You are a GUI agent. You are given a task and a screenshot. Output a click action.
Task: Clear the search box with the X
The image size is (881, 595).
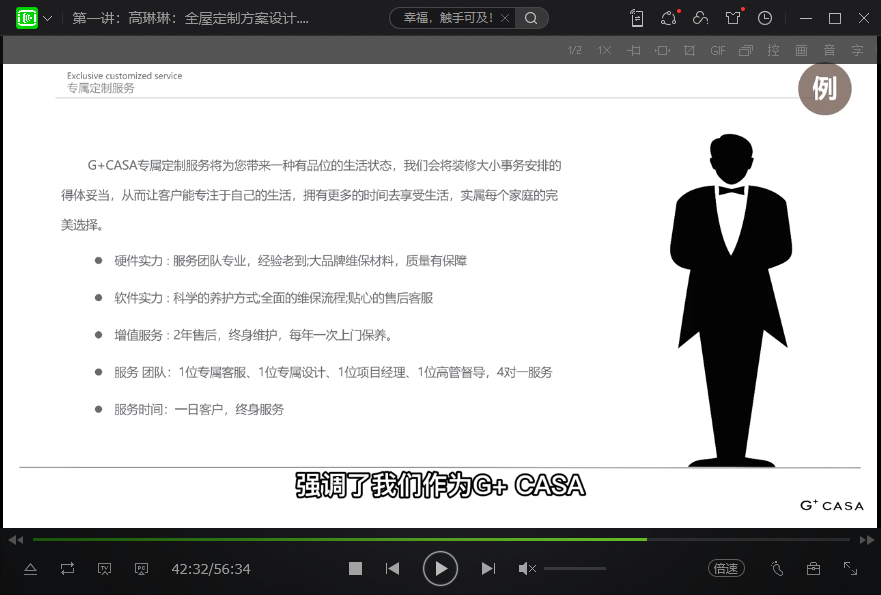click(x=504, y=18)
